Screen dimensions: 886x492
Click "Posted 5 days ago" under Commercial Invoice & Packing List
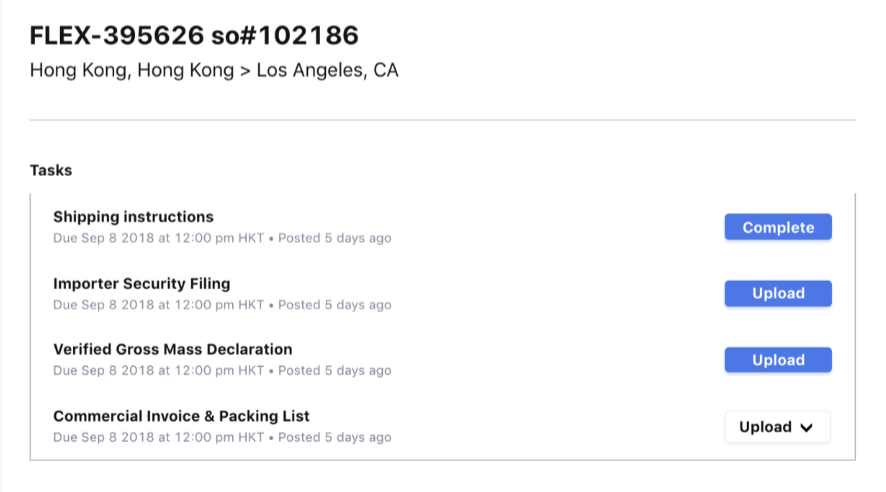point(334,438)
